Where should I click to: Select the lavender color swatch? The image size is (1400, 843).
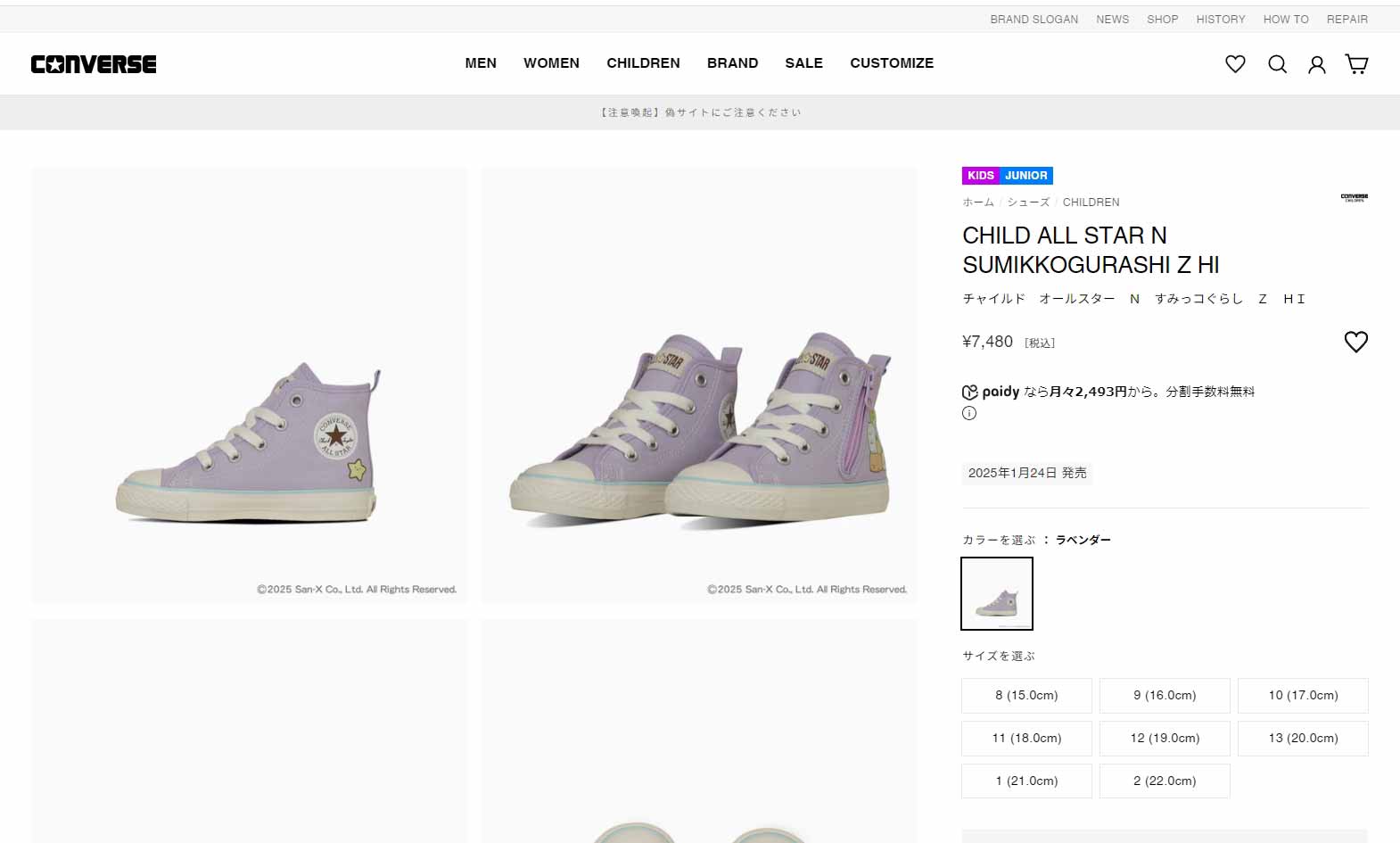997,594
